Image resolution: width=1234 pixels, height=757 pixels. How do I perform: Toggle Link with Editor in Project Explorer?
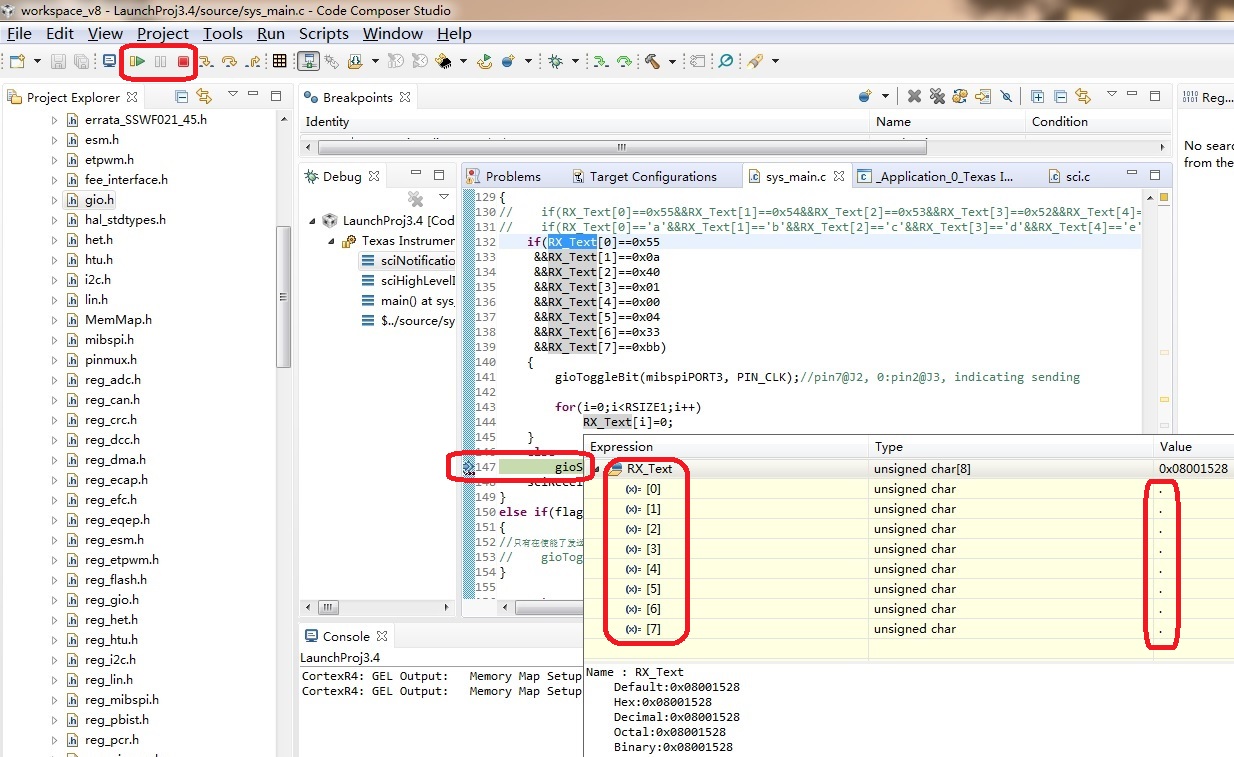pos(204,97)
